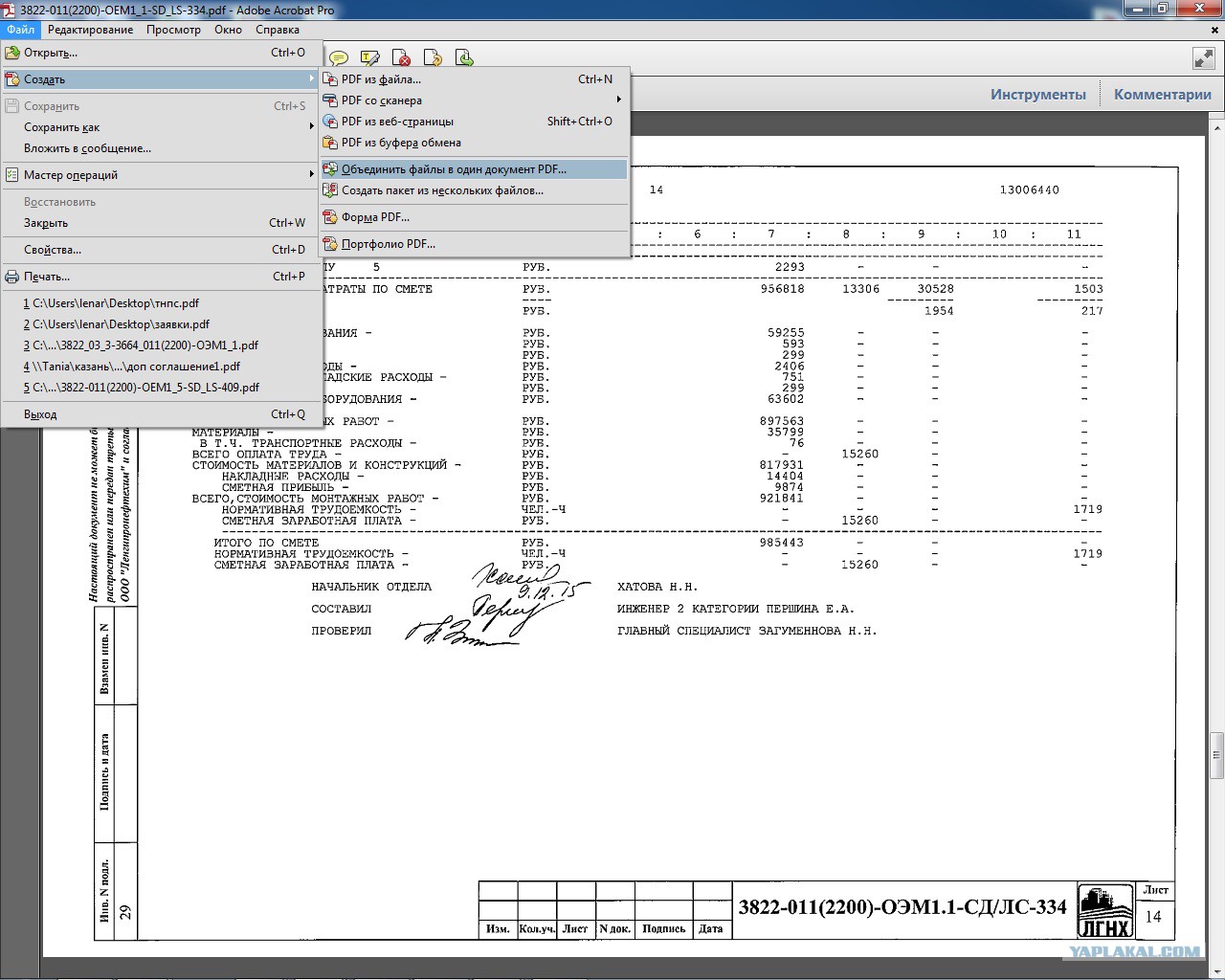Image resolution: width=1225 pixels, height=980 pixels.
Task: Open the Файл menu
Action: (20, 30)
